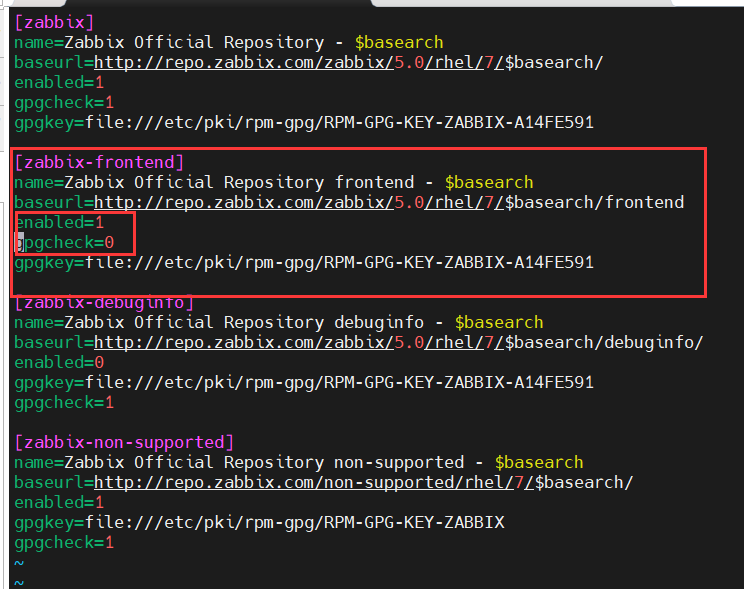Screen dimensions: 744x589
Task: Click the gpgkey line in [zabbix-frontend] section
Action: coord(304,262)
